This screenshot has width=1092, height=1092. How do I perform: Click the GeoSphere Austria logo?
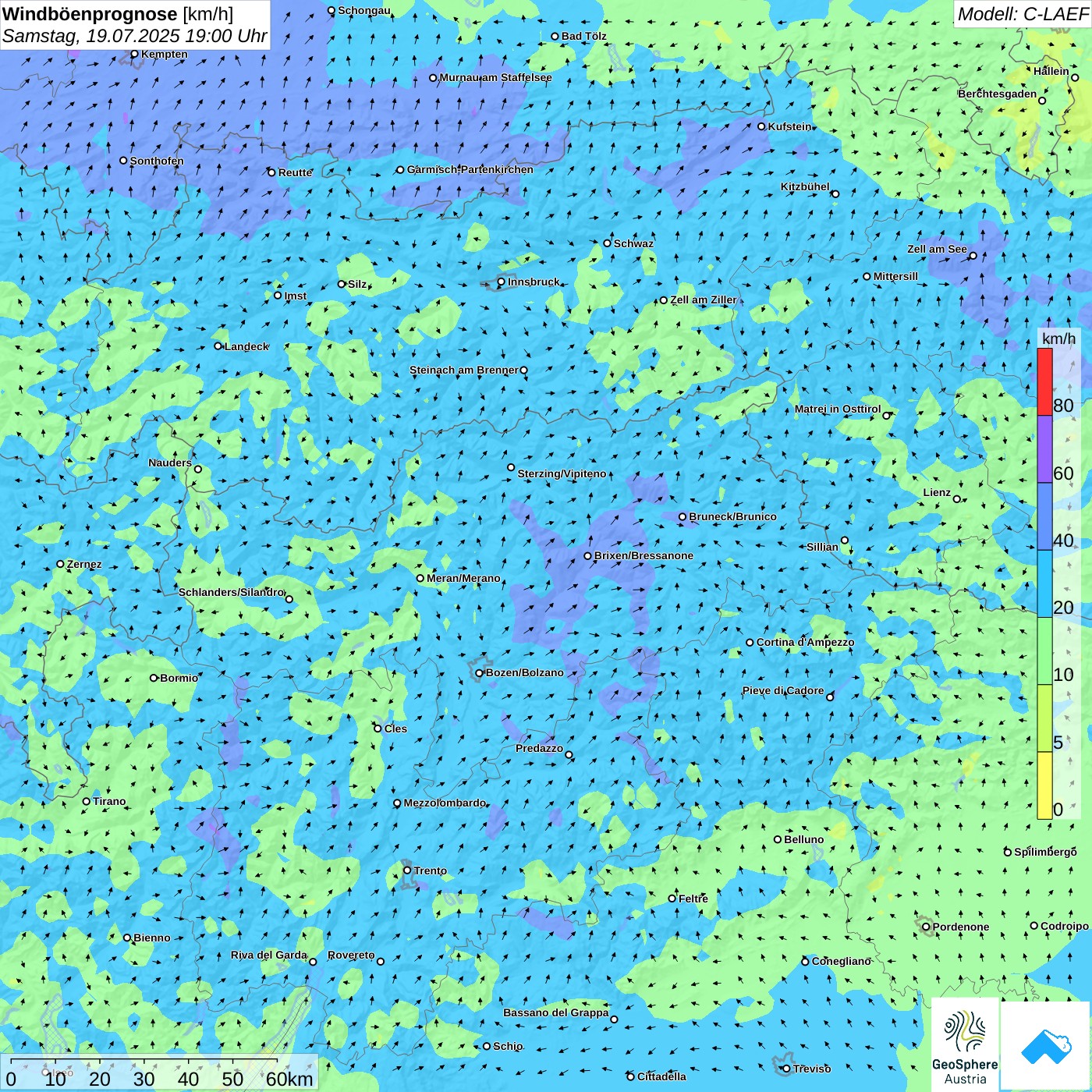pos(965,1044)
